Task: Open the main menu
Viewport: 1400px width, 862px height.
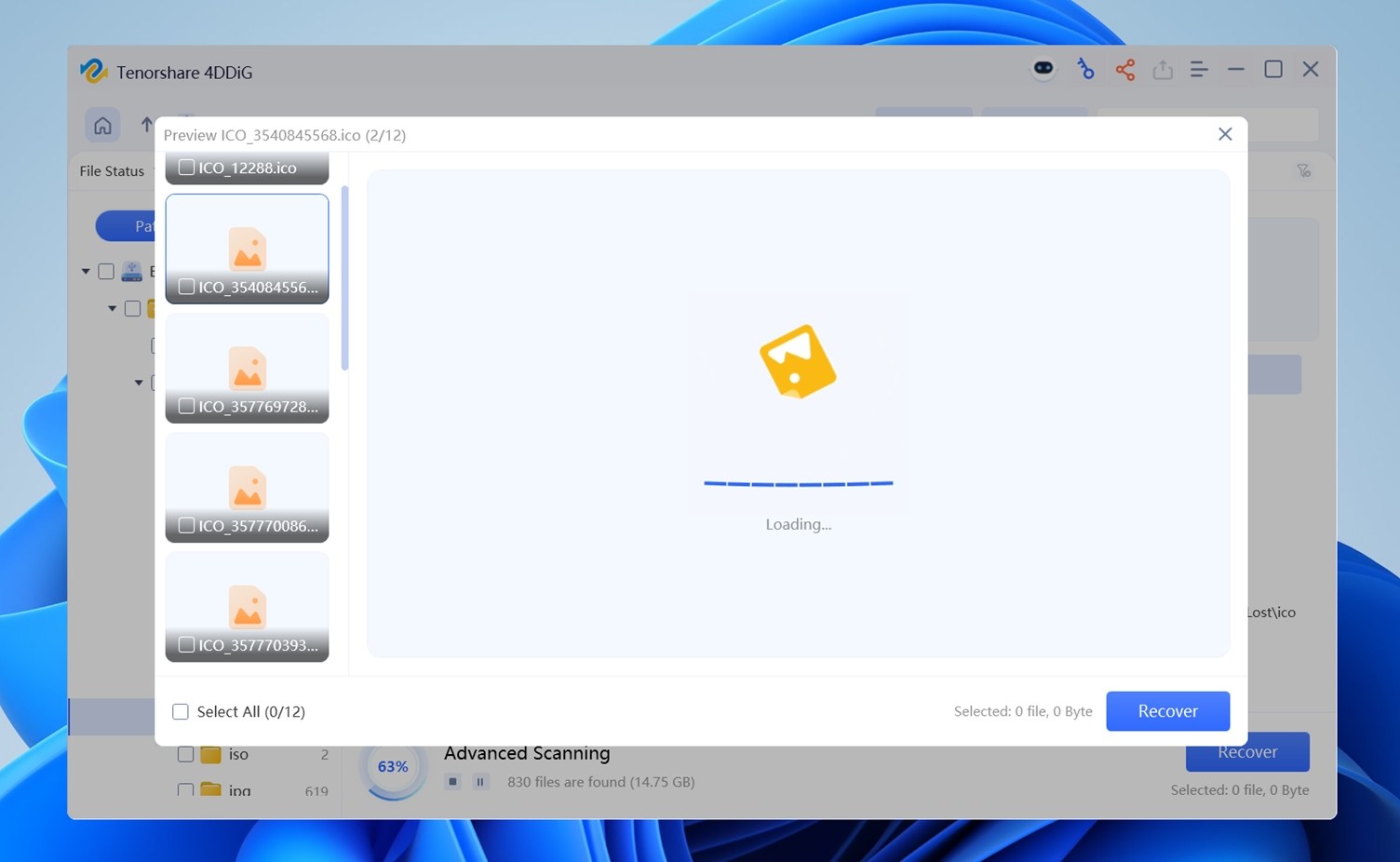Action: pyautogui.click(x=1199, y=69)
